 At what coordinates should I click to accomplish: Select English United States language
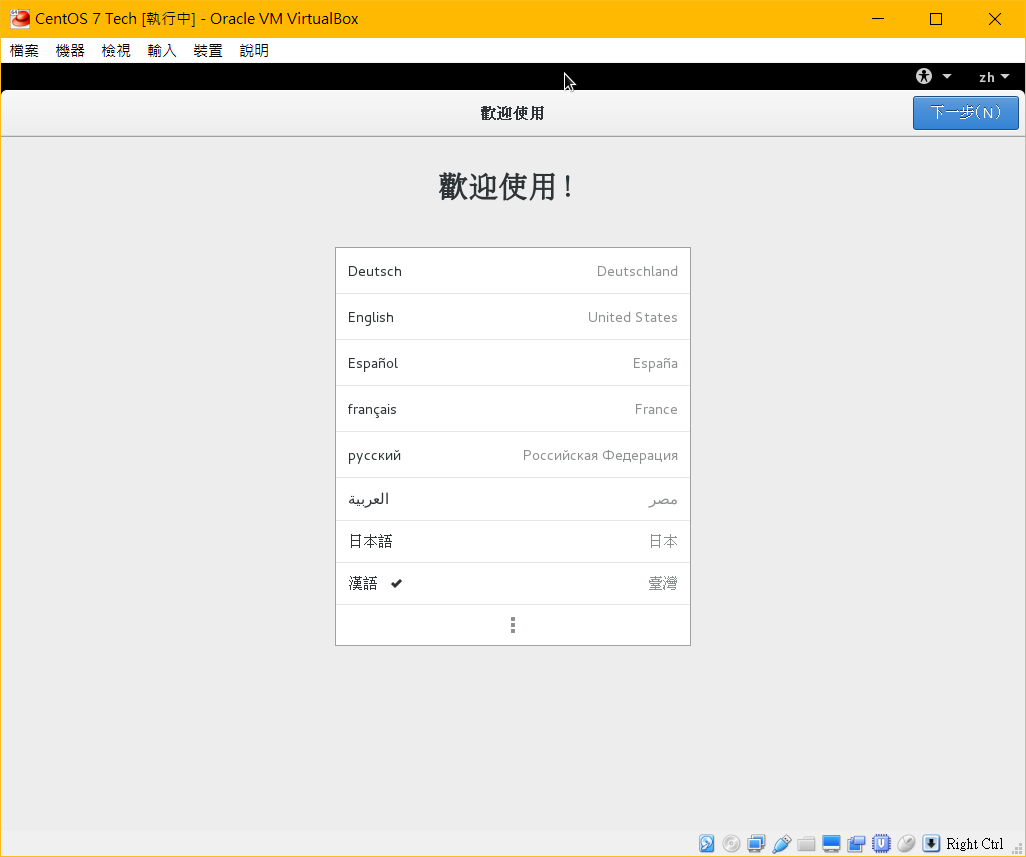coord(512,317)
